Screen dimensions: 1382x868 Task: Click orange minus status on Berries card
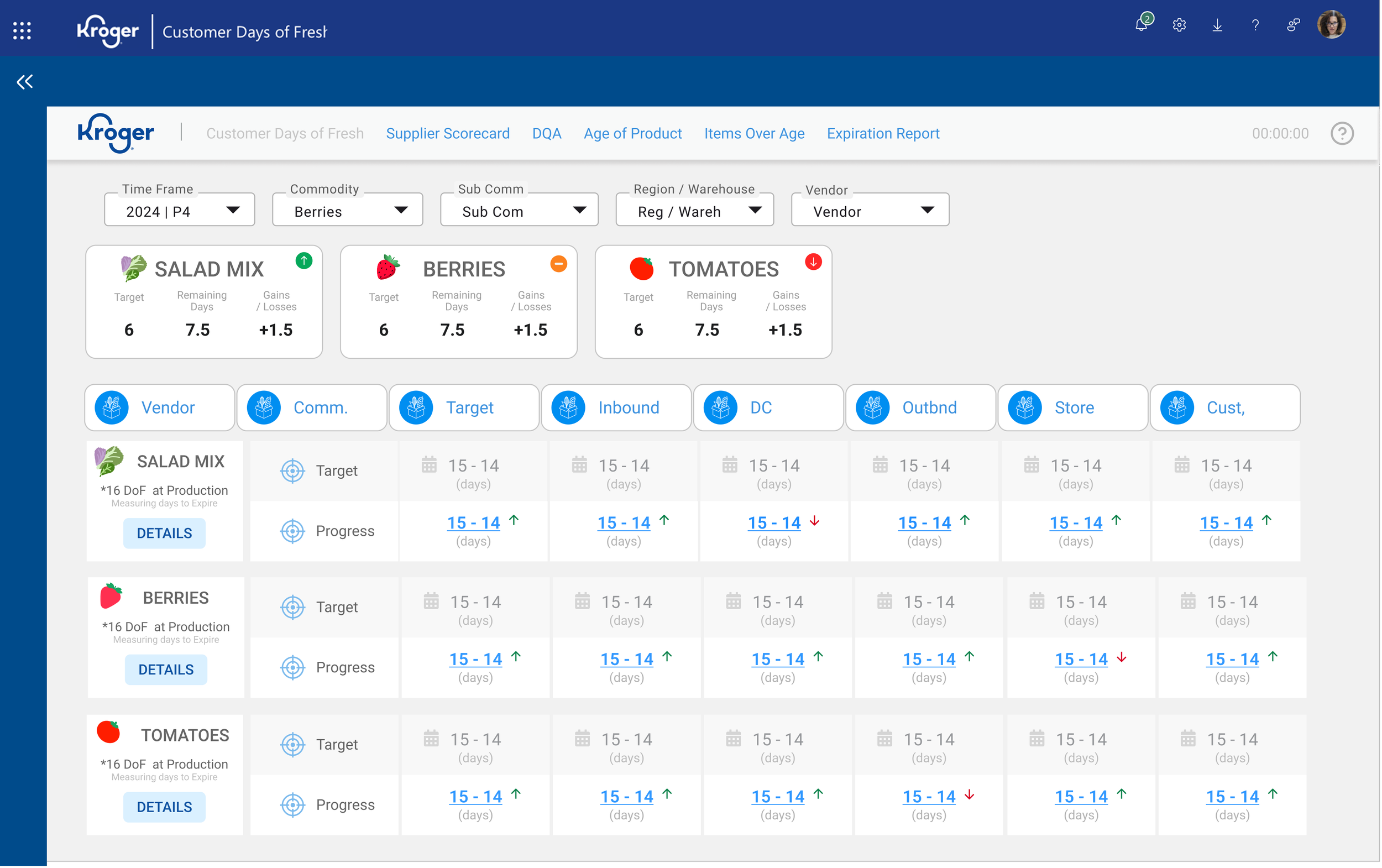pyautogui.click(x=558, y=264)
